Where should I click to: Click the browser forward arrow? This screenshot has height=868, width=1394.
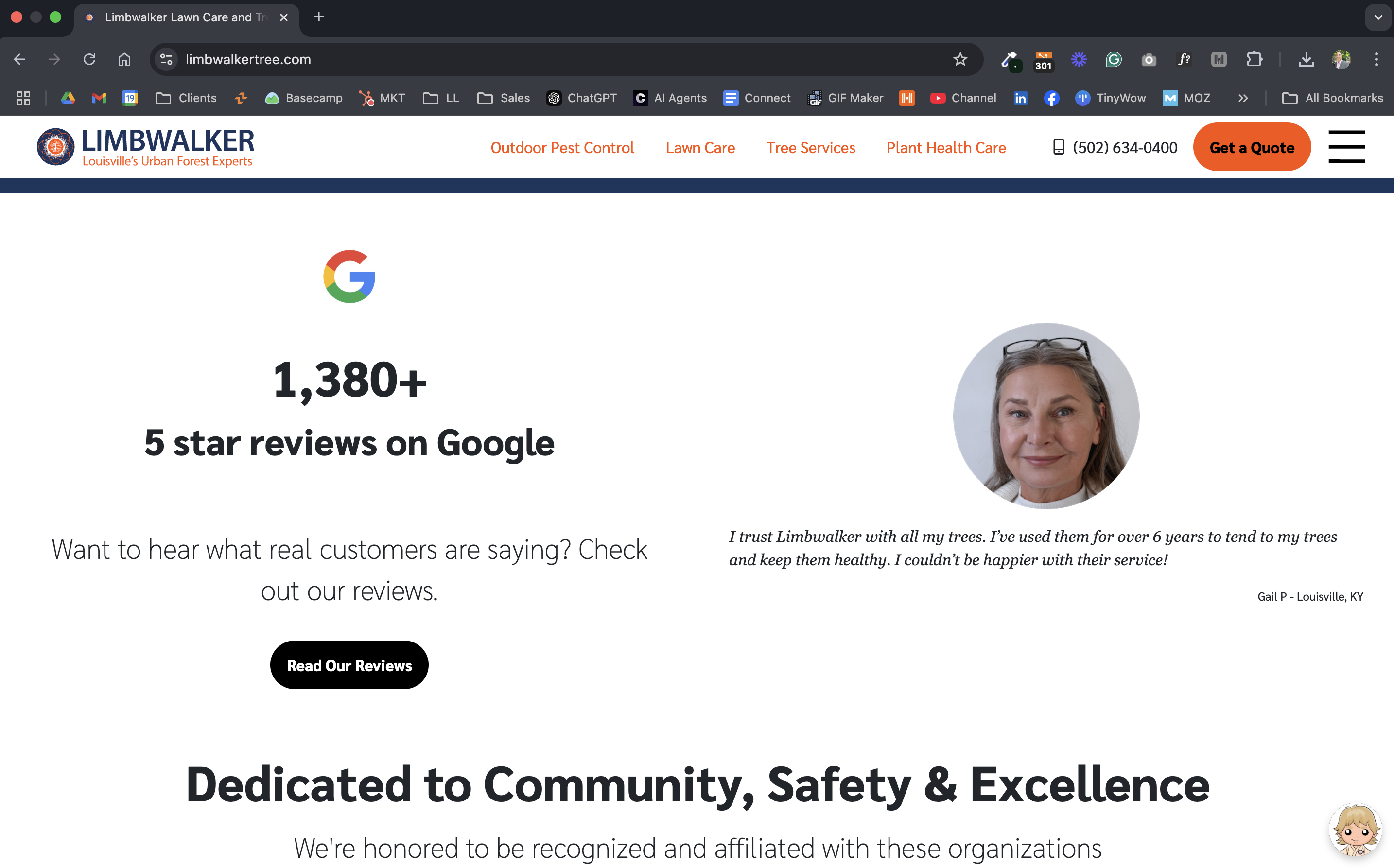click(54, 59)
